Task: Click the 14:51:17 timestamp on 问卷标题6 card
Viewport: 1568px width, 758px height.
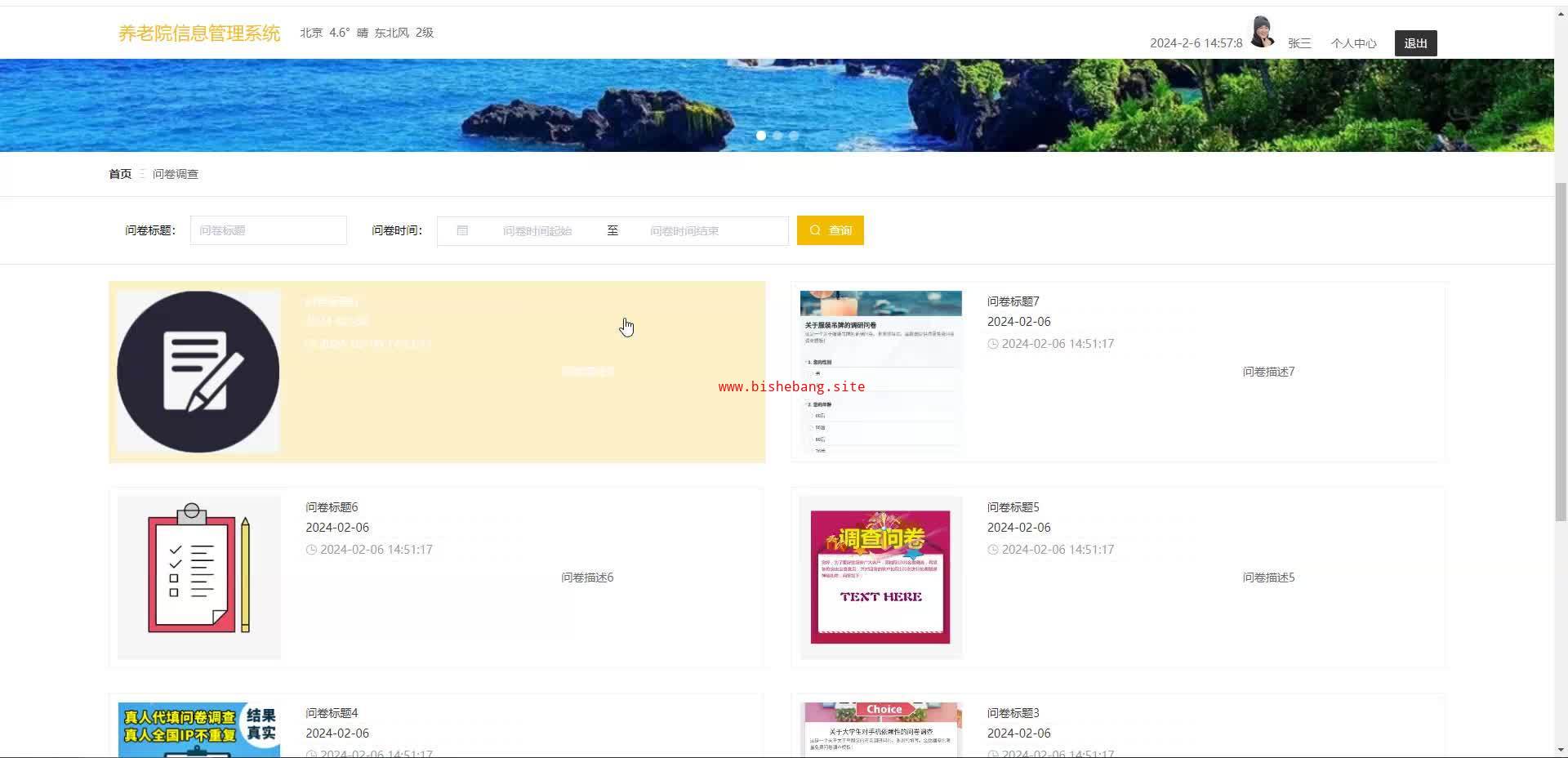Action: [x=376, y=550]
